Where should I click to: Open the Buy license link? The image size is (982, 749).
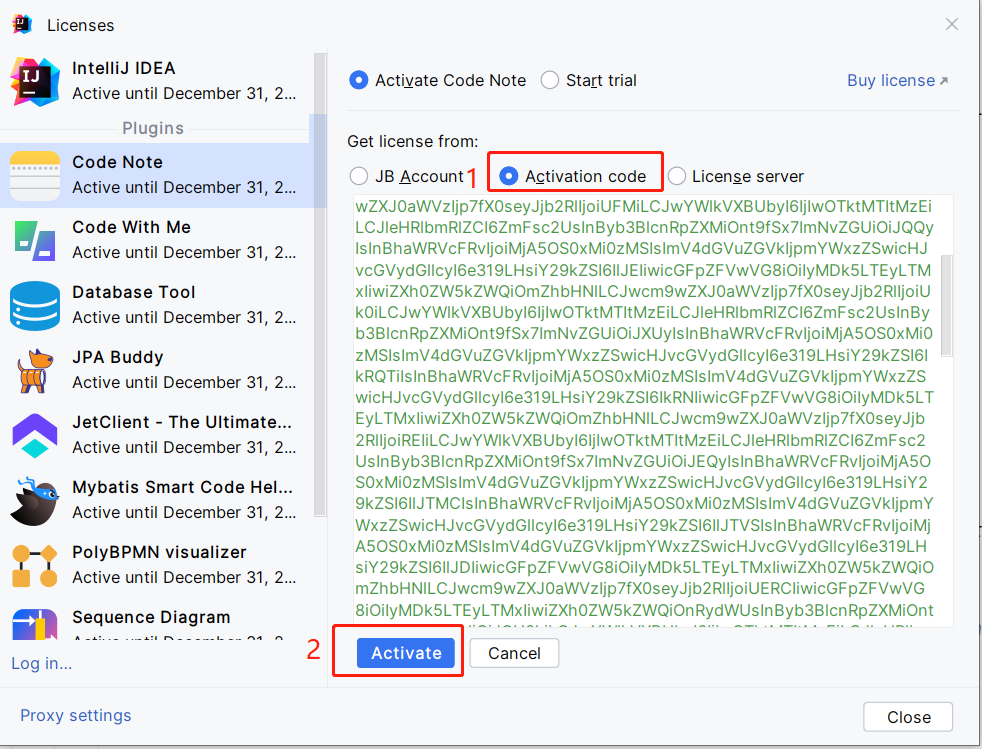click(897, 80)
